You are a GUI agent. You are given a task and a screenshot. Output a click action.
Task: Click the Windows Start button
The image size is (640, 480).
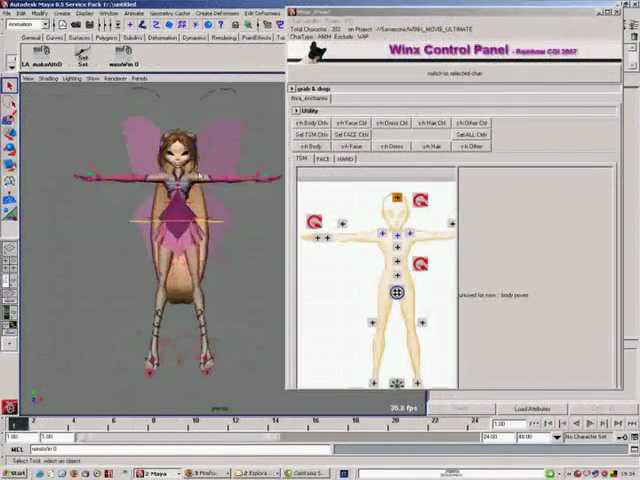coord(15,473)
